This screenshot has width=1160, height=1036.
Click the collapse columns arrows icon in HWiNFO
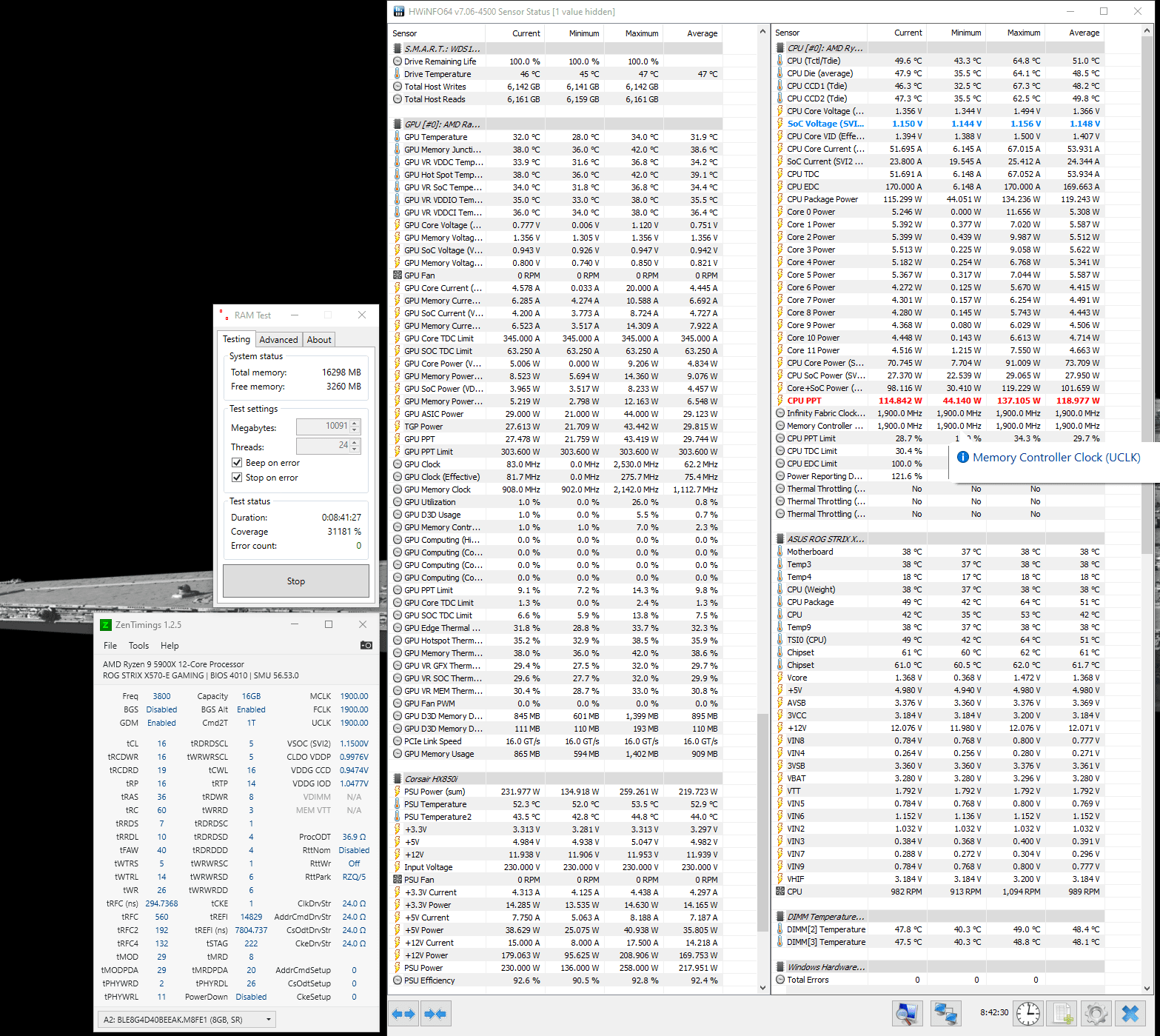[x=435, y=1014]
